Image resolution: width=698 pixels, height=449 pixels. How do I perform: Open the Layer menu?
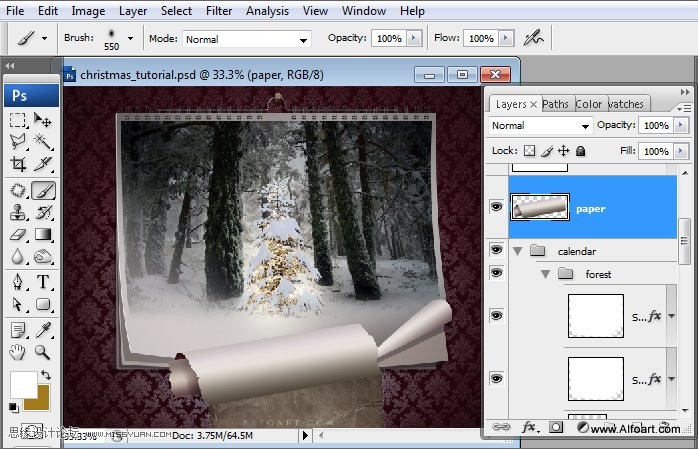coord(133,11)
